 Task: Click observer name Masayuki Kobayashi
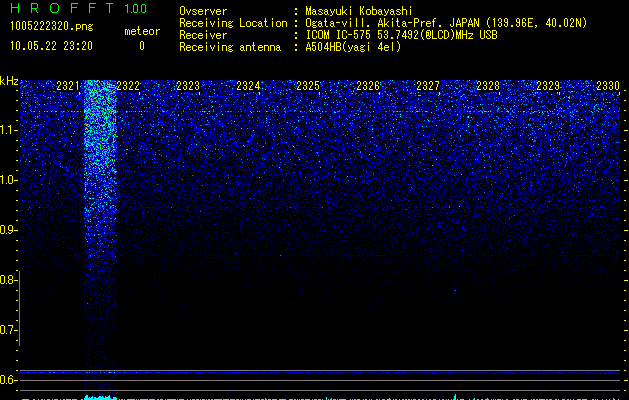(359, 11)
